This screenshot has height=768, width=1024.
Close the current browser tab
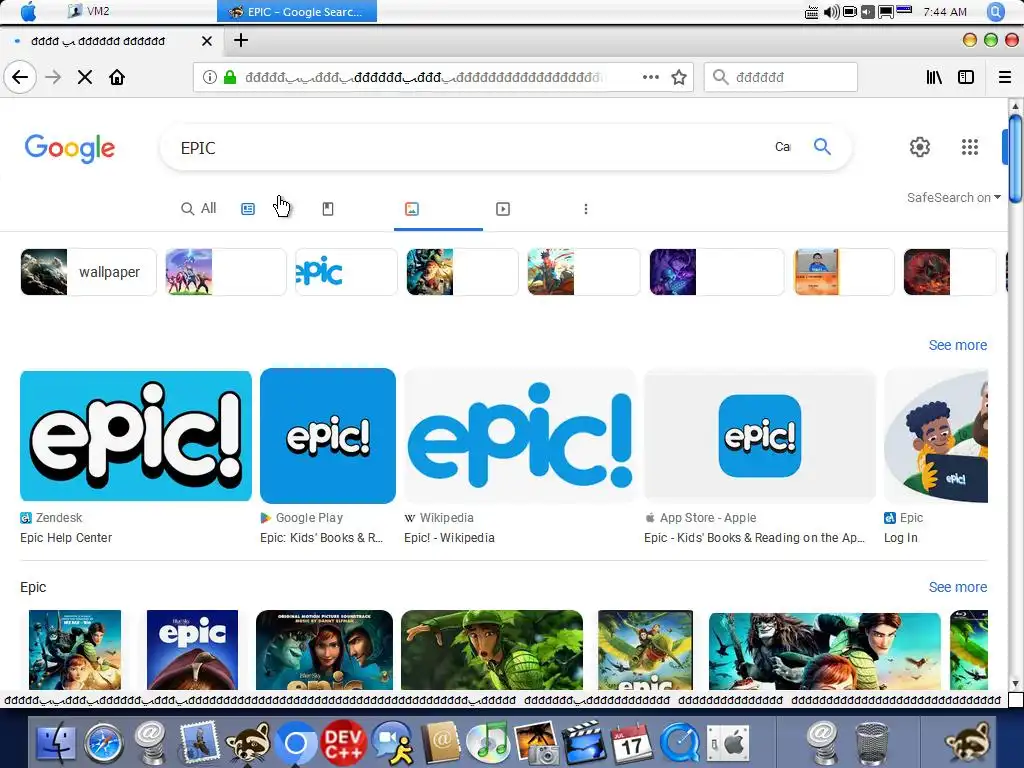tap(207, 41)
